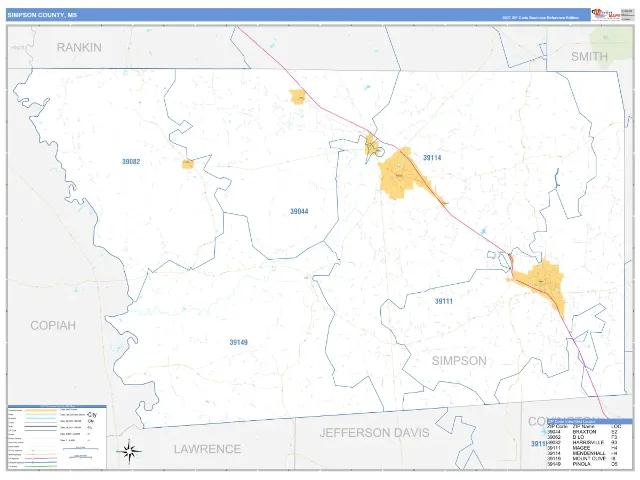
Task: Click the publisher logo in header
Action: tap(606, 15)
